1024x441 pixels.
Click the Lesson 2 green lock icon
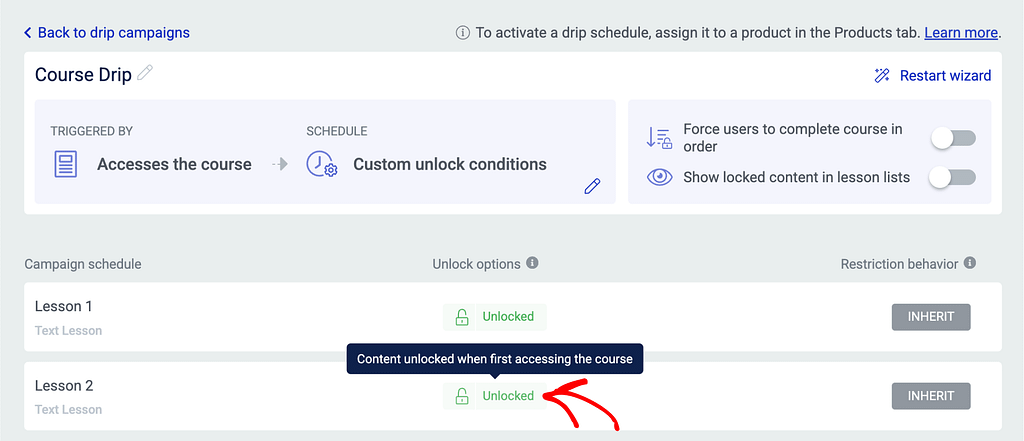tap(461, 396)
